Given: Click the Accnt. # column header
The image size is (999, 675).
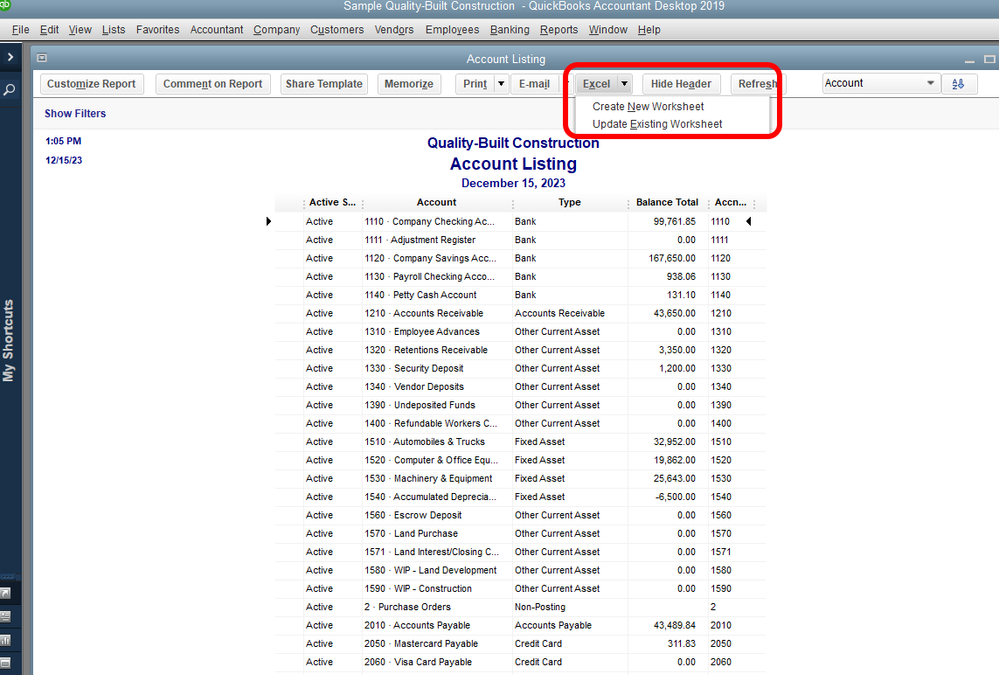Looking at the screenshot, I should (731, 202).
